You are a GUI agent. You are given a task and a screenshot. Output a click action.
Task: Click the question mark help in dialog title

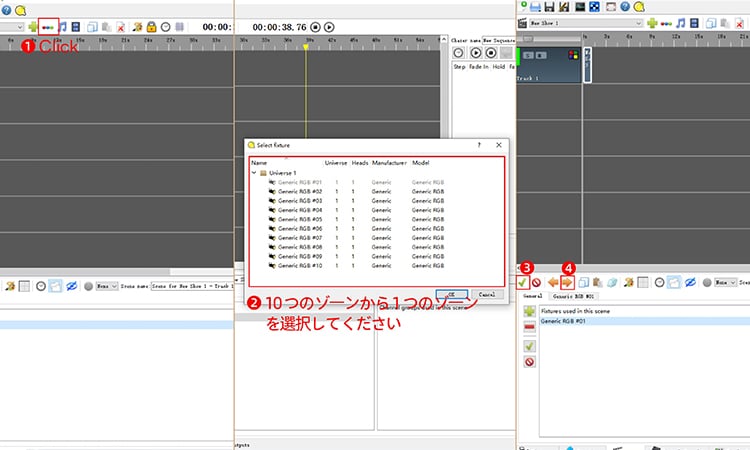pos(479,145)
